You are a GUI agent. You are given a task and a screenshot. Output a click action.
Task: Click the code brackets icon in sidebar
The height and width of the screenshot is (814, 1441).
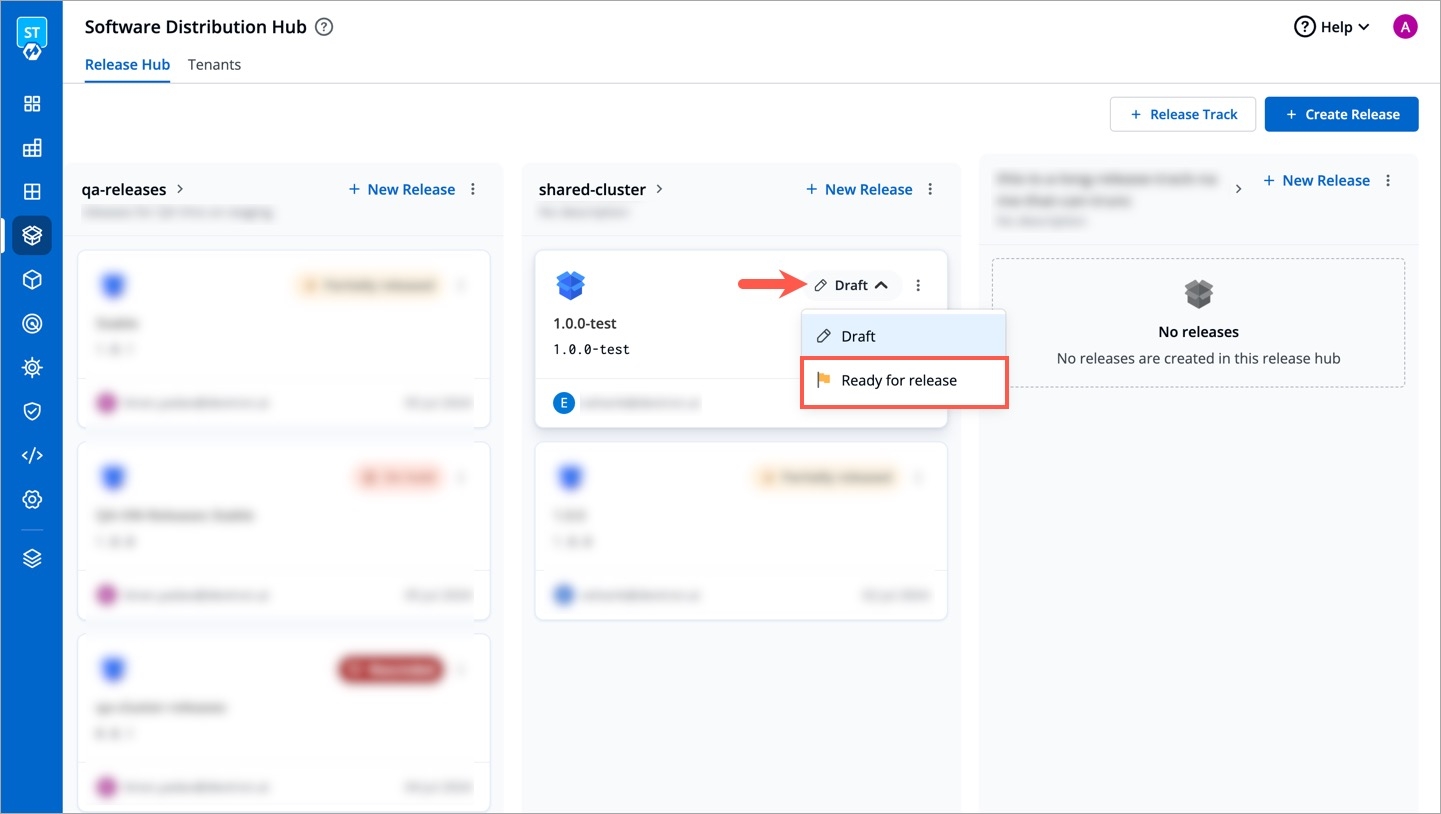click(x=32, y=456)
